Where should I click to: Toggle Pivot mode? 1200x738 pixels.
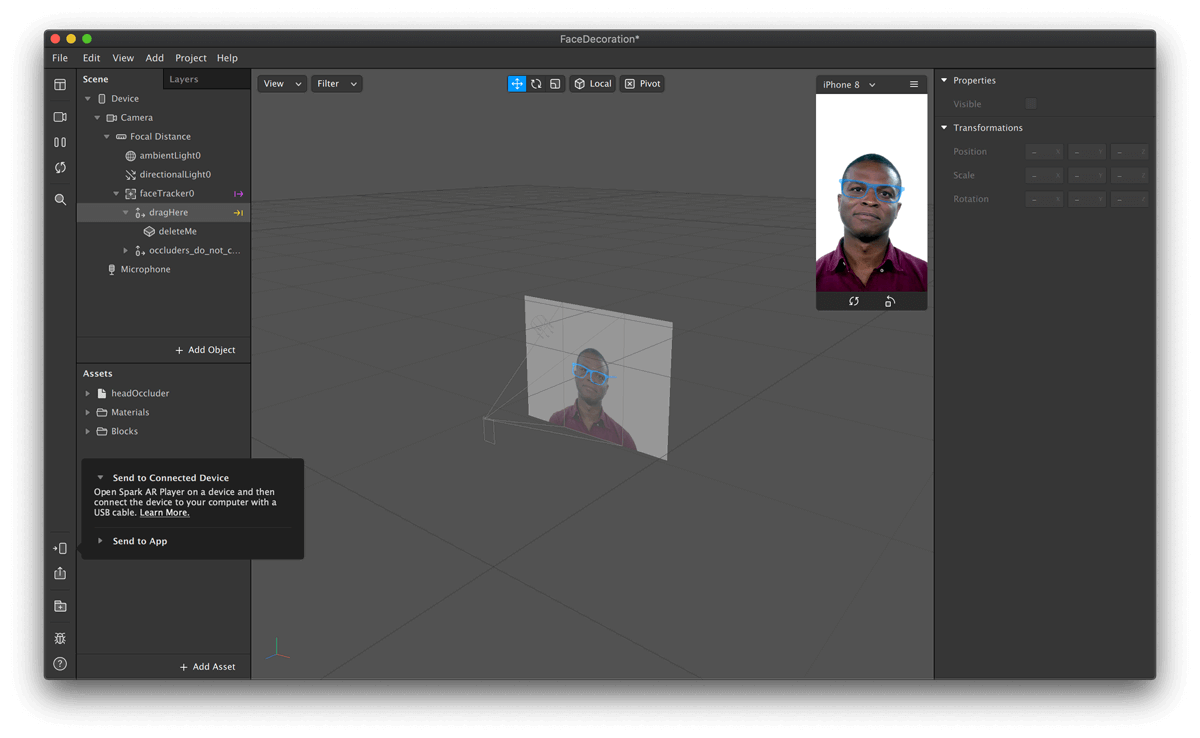coord(643,84)
